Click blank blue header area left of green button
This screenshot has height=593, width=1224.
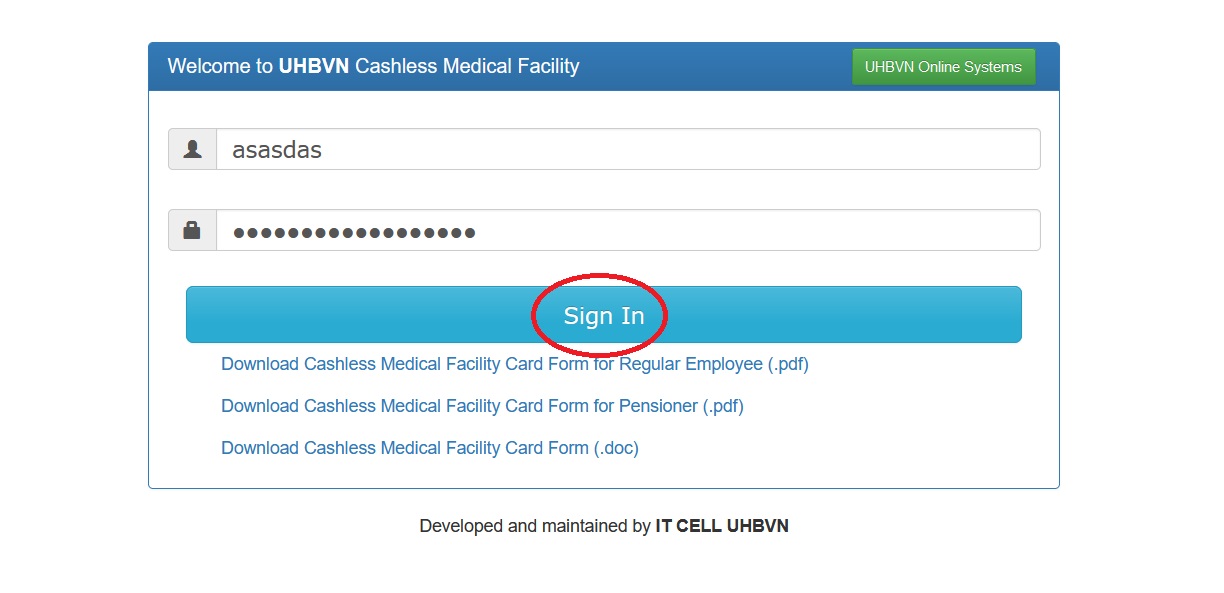click(720, 67)
